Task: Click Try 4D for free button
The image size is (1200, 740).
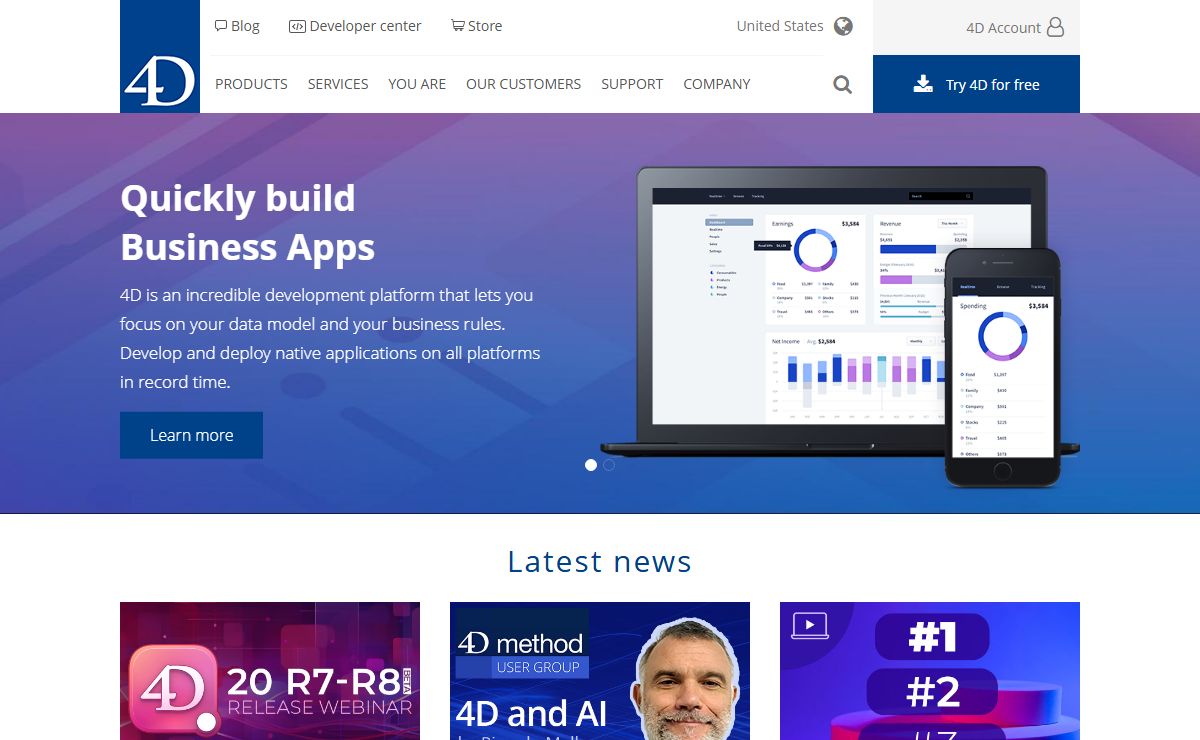Action: (976, 84)
